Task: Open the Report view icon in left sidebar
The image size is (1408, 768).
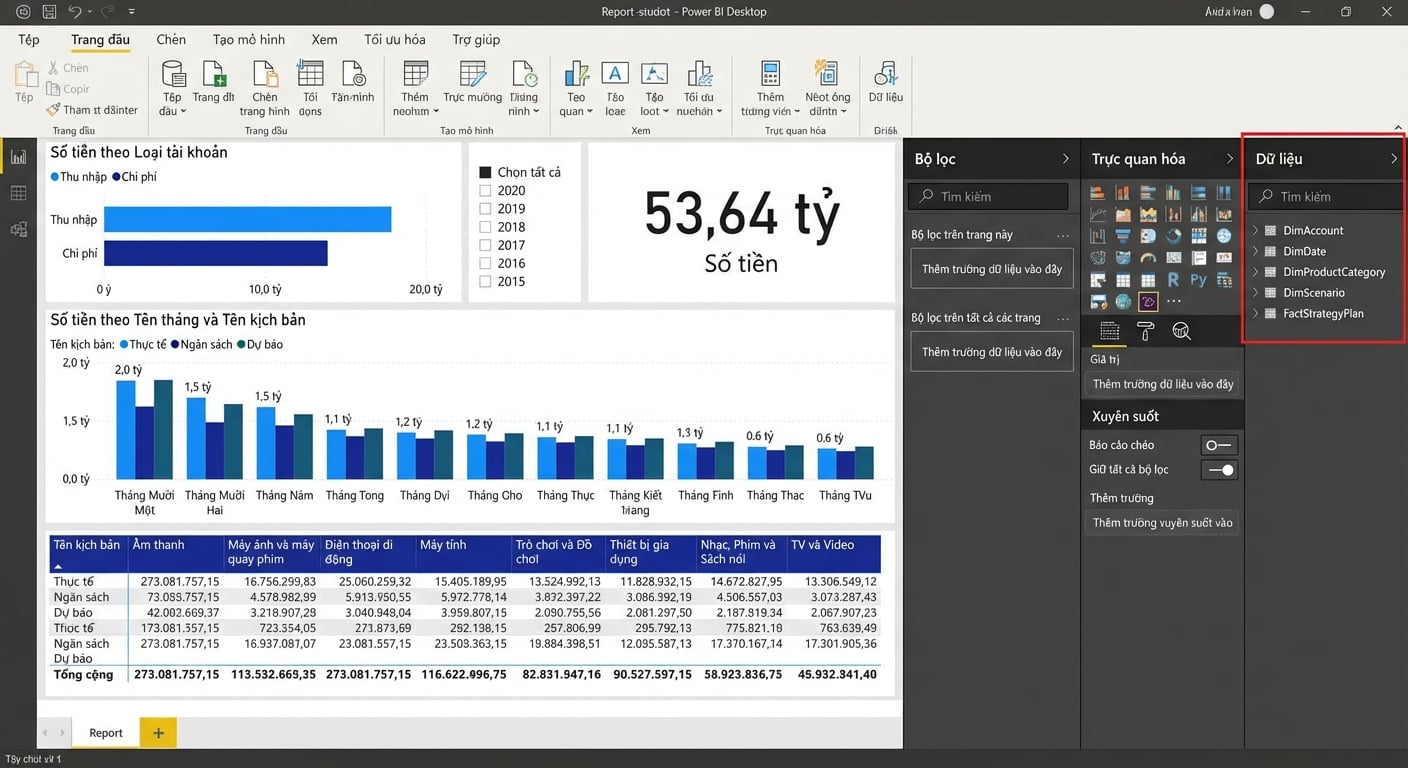Action: tap(18, 157)
